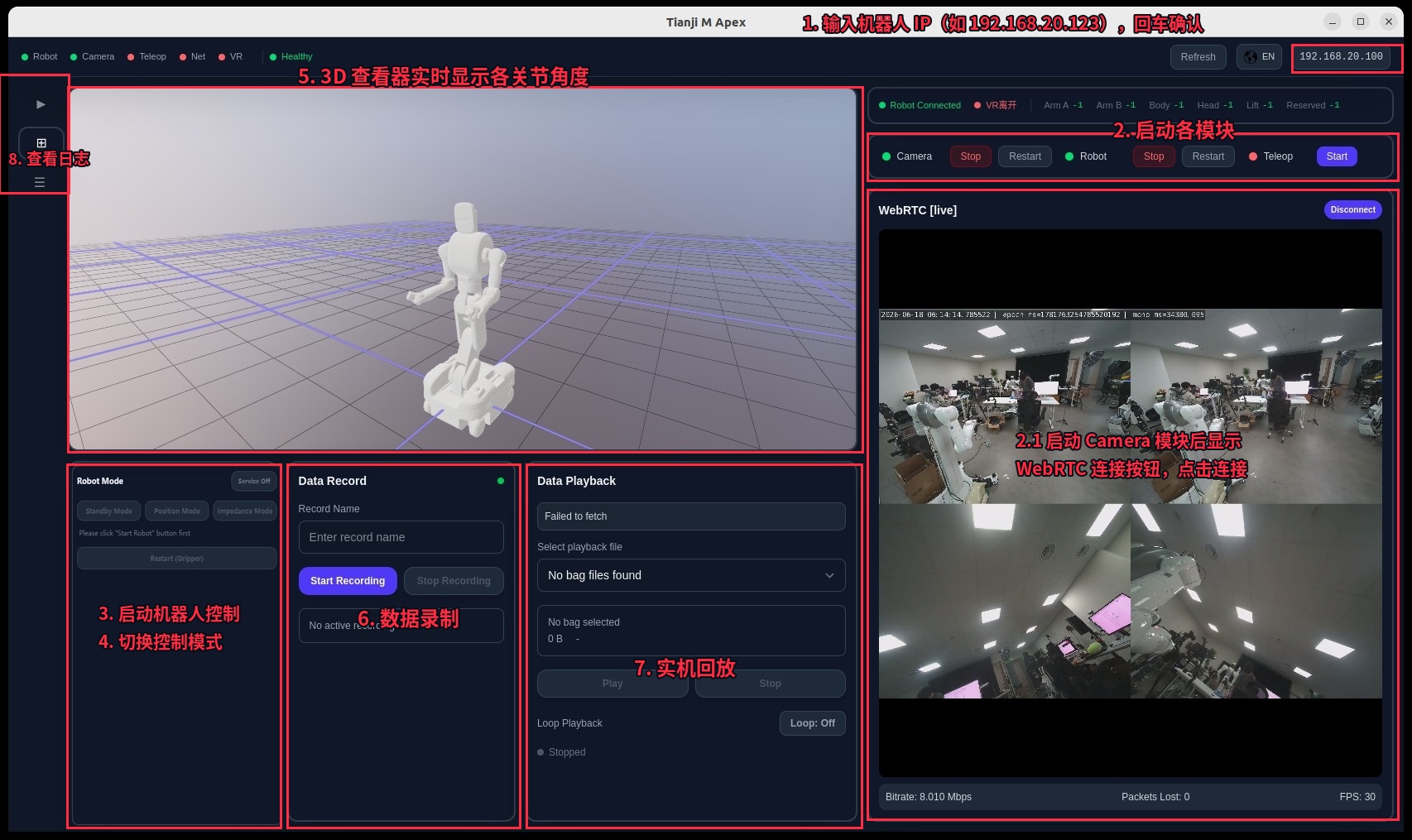Click the VR status indicator in top bar

[x=230, y=56]
